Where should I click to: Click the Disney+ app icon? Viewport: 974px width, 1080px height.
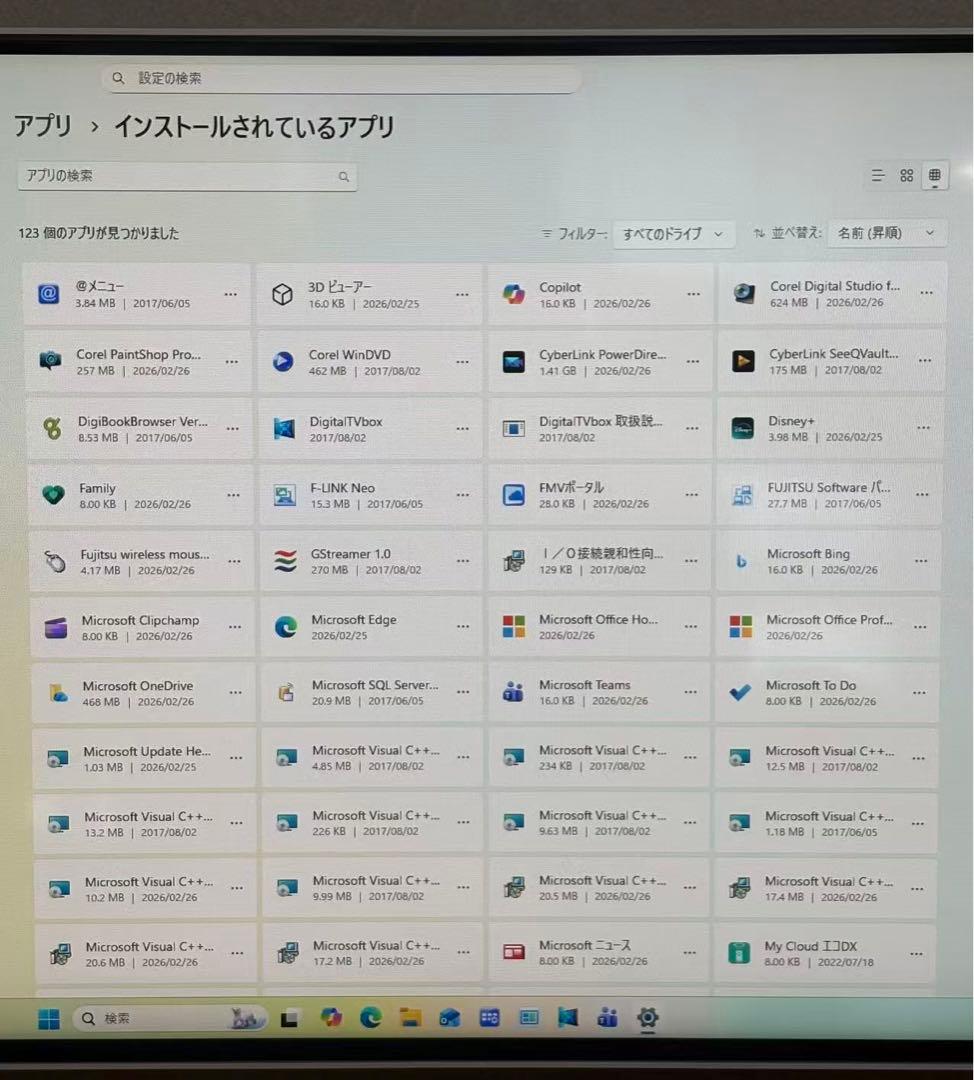743,428
